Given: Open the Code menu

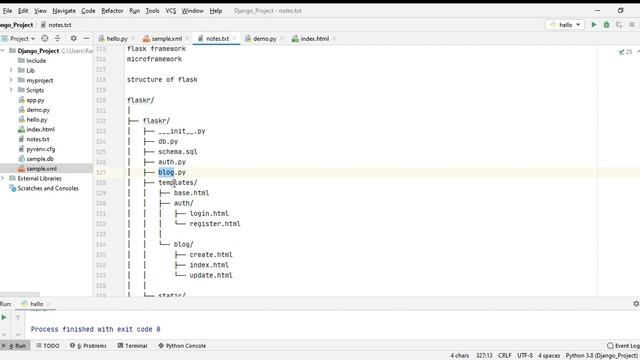Looking at the screenshot, I should click(88, 11).
